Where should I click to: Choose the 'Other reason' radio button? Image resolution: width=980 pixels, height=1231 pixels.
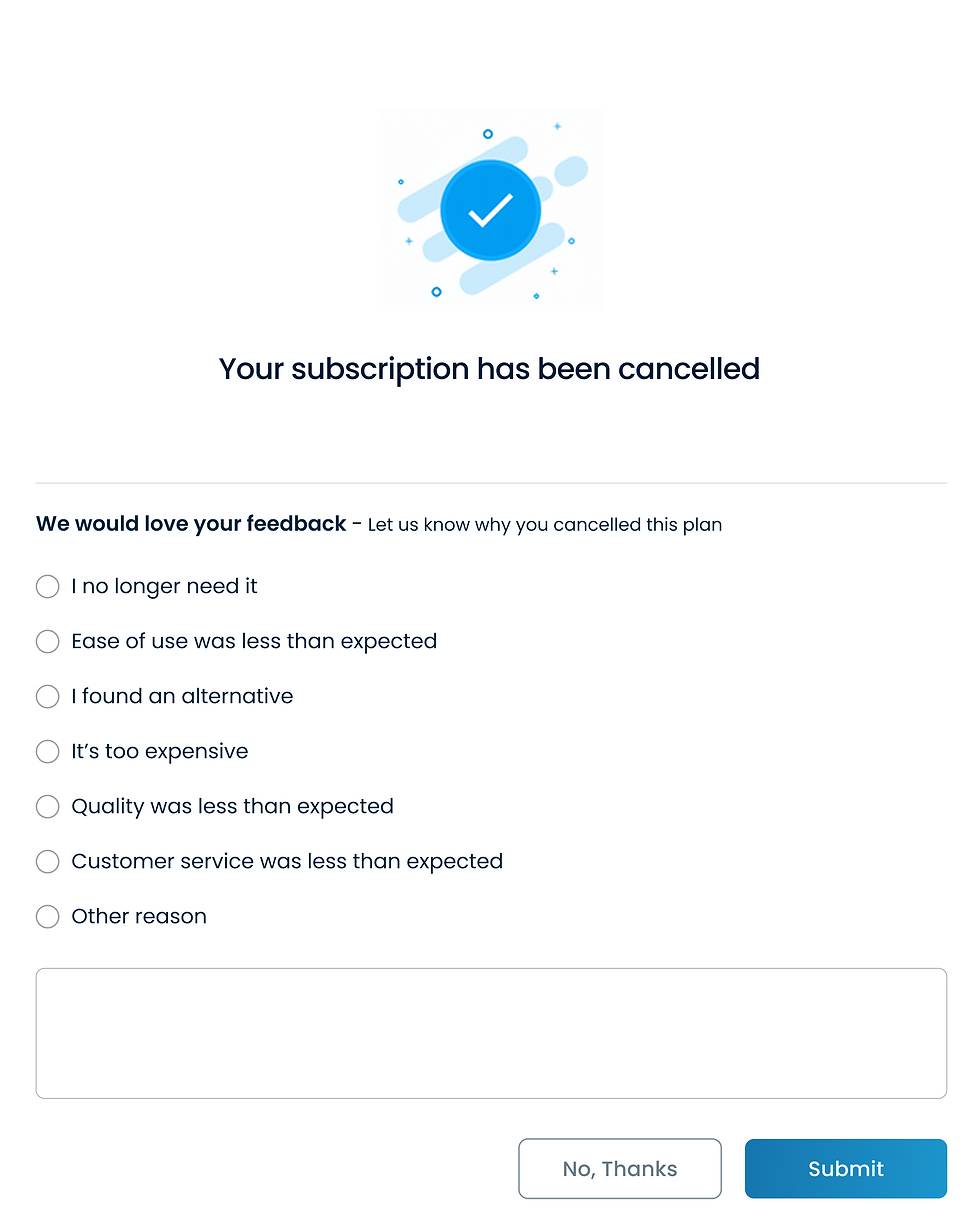pyautogui.click(x=48, y=917)
